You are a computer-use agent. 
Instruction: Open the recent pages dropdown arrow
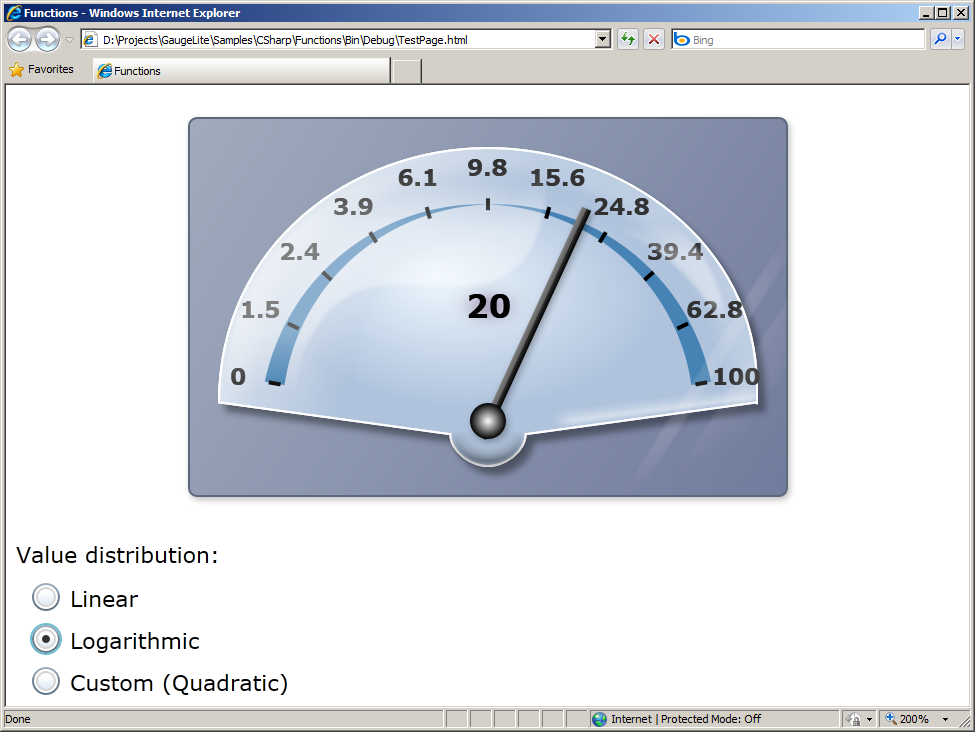[x=69, y=40]
